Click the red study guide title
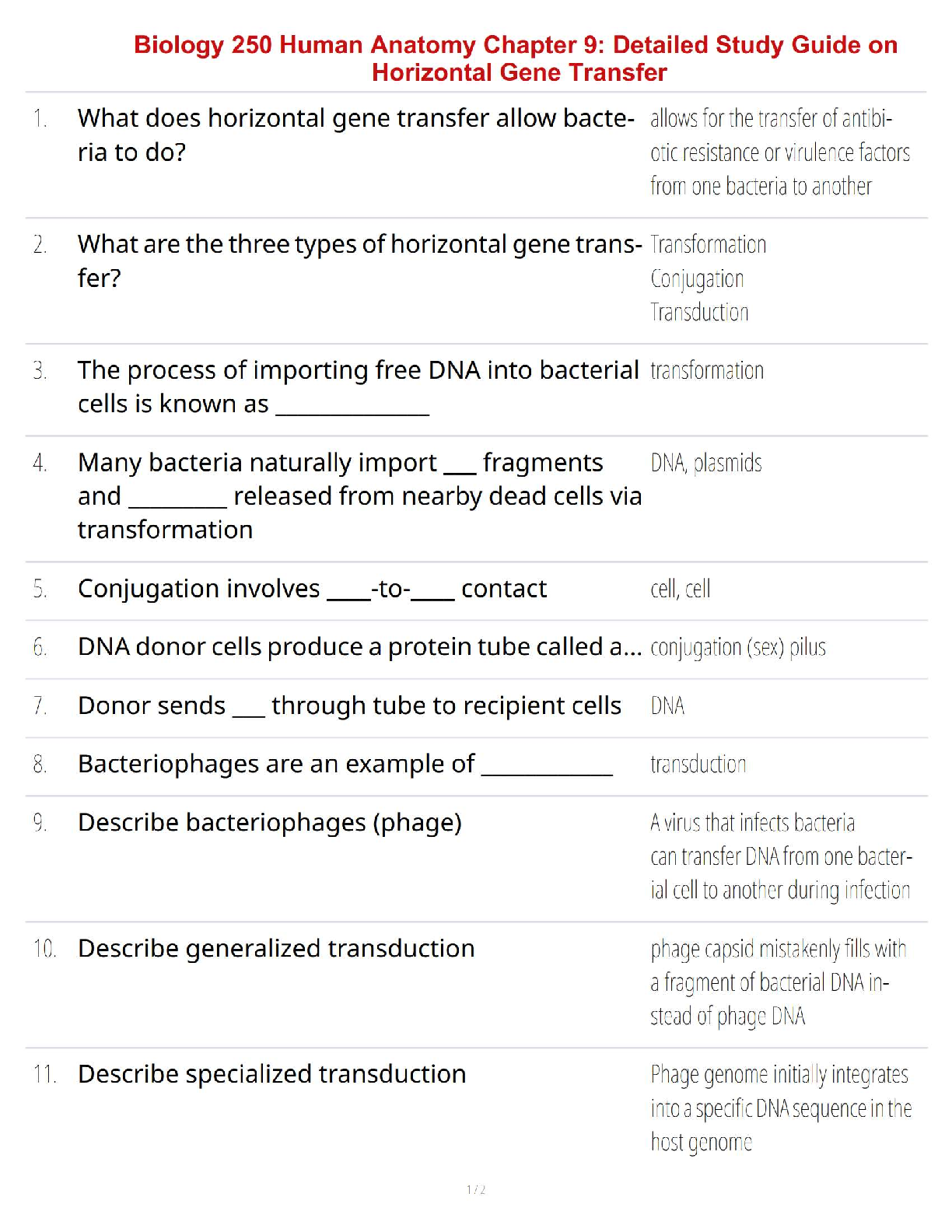The width and height of the screenshot is (952, 1232). (x=515, y=58)
